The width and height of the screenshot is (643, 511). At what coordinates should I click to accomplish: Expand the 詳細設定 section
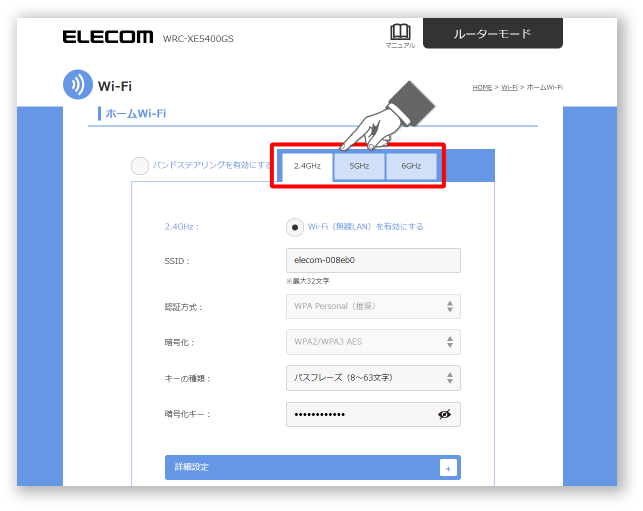click(313, 468)
